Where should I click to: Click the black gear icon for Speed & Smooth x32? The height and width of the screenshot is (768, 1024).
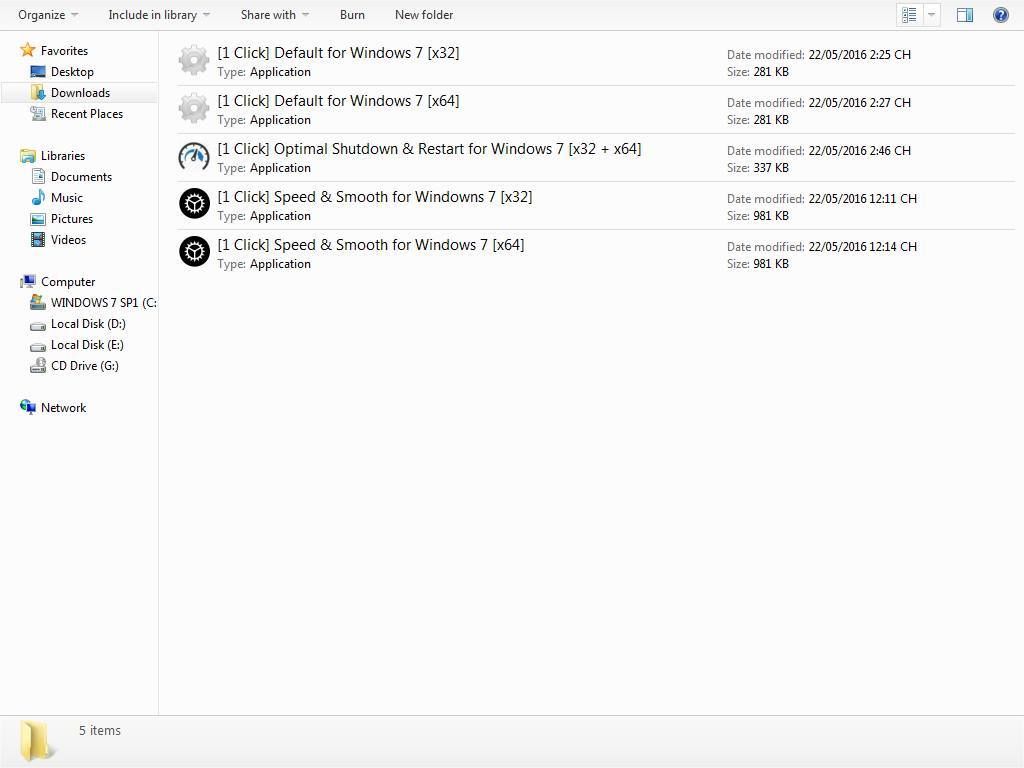click(x=194, y=205)
